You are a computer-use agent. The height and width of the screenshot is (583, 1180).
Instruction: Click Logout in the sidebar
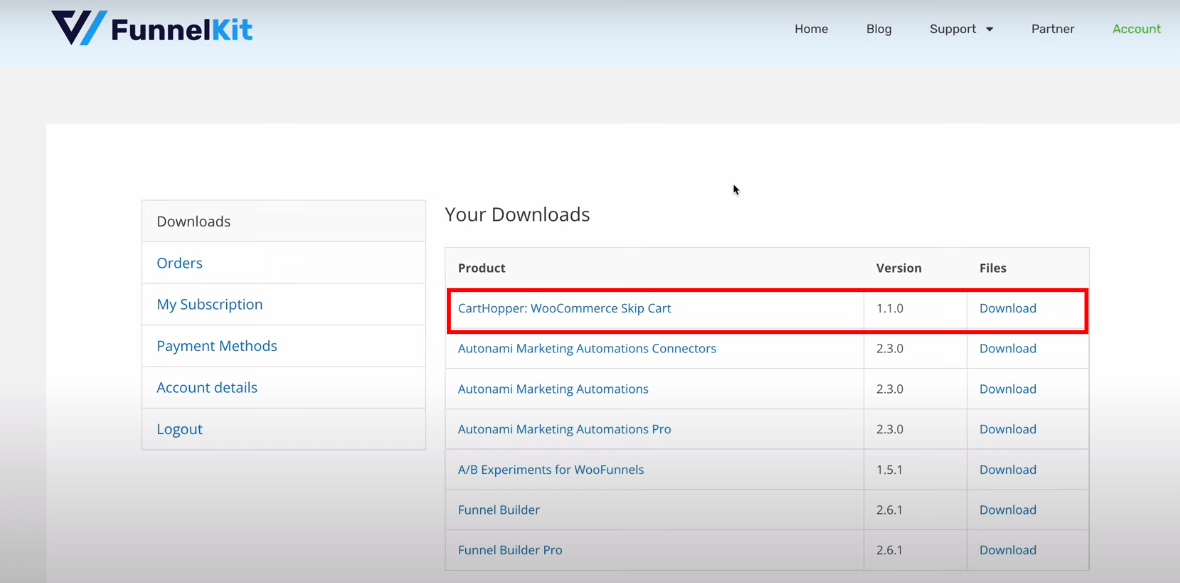(179, 428)
